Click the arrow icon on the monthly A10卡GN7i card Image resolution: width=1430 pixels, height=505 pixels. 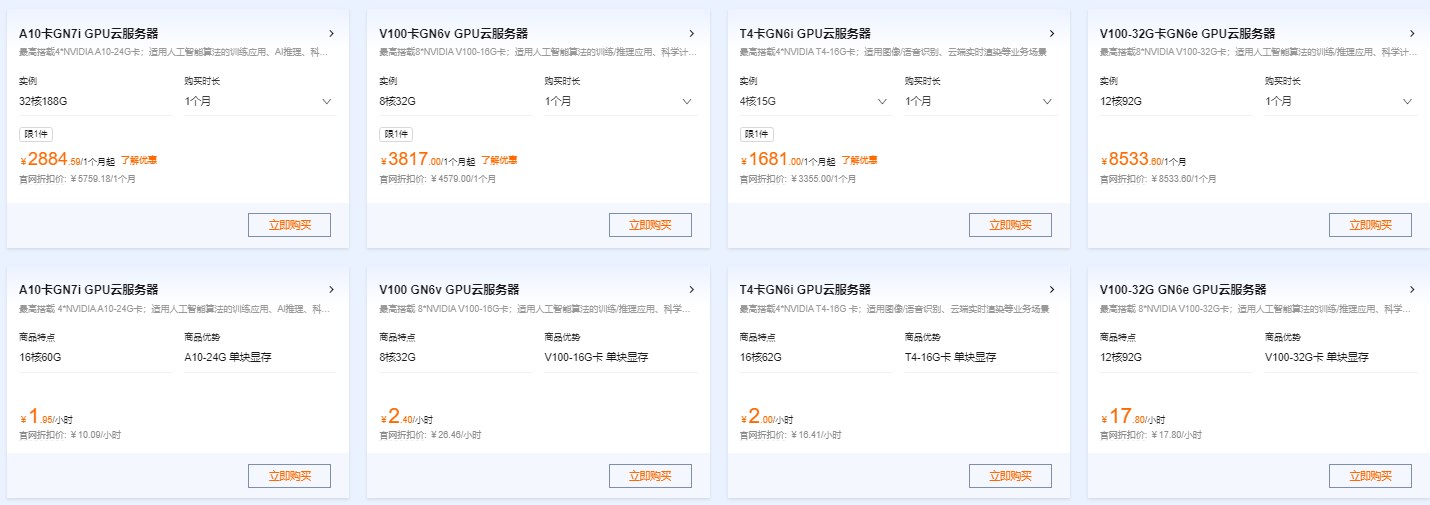click(331, 34)
